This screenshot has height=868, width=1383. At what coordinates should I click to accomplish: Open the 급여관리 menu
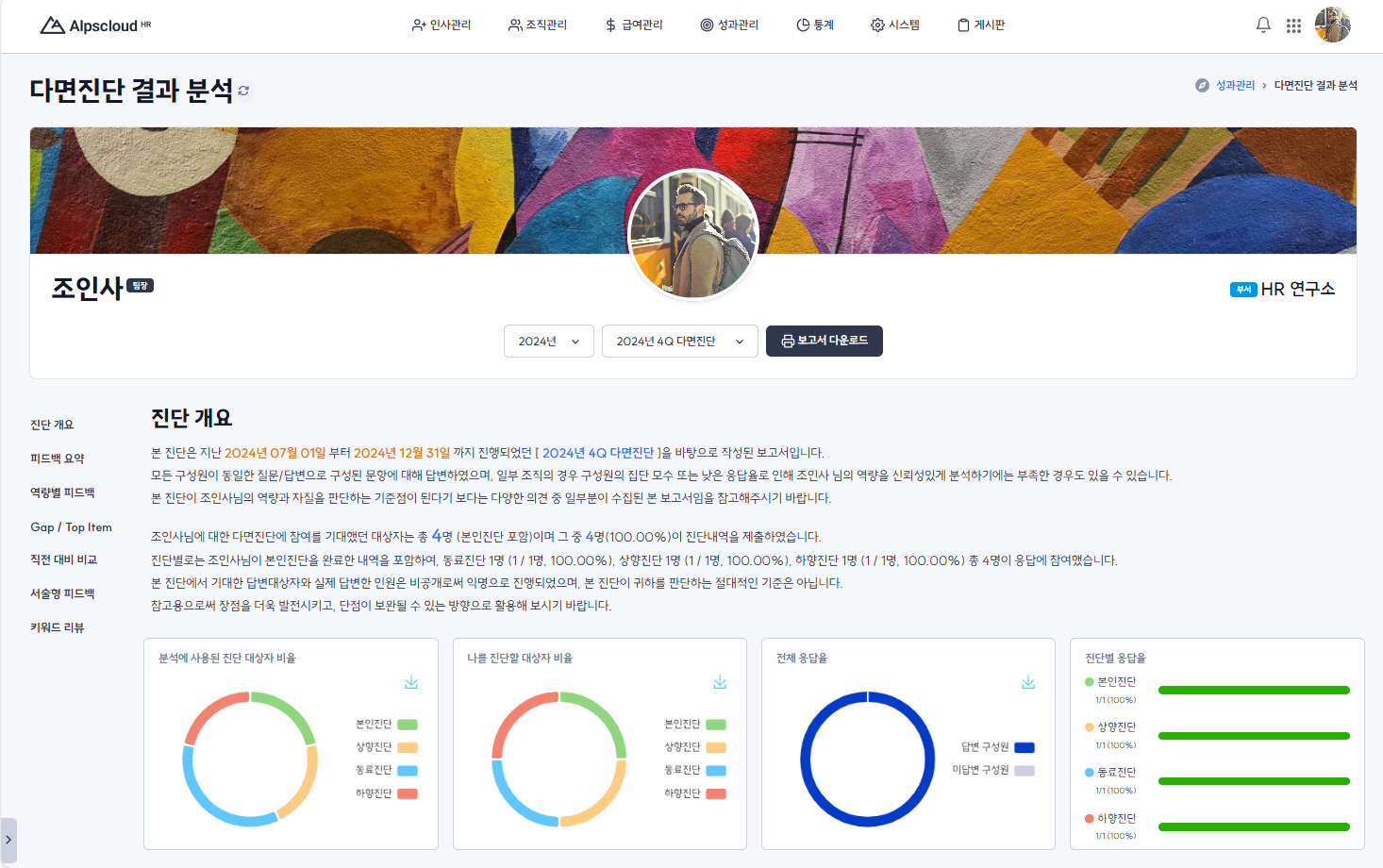pos(634,25)
